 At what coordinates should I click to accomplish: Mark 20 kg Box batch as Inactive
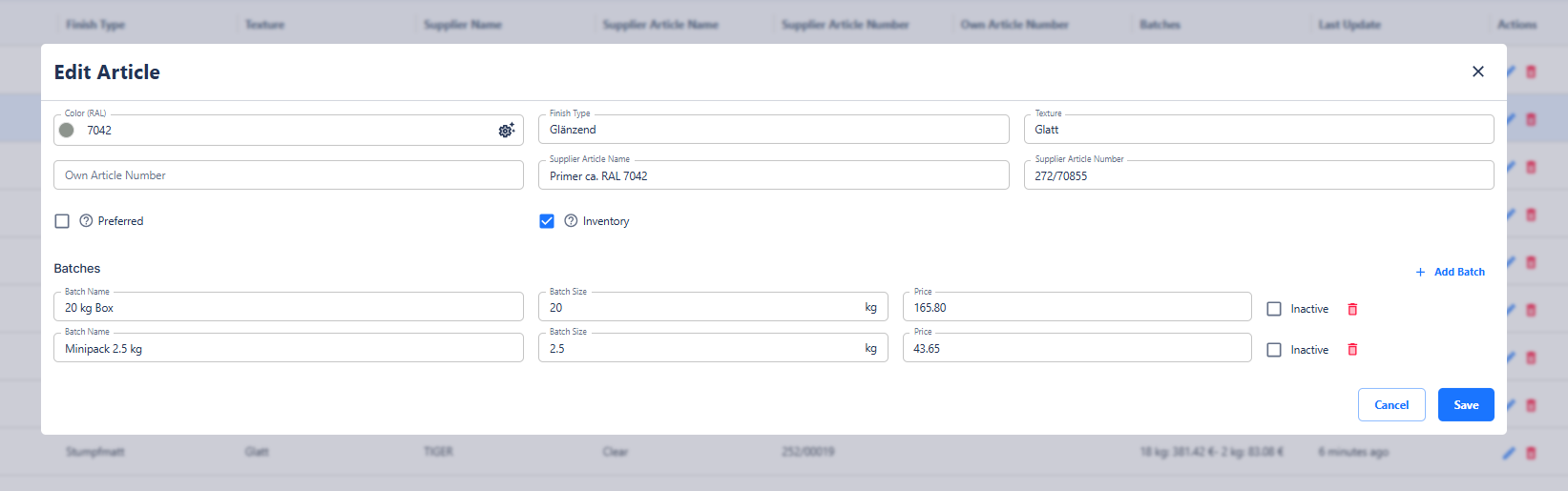[x=1274, y=309]
